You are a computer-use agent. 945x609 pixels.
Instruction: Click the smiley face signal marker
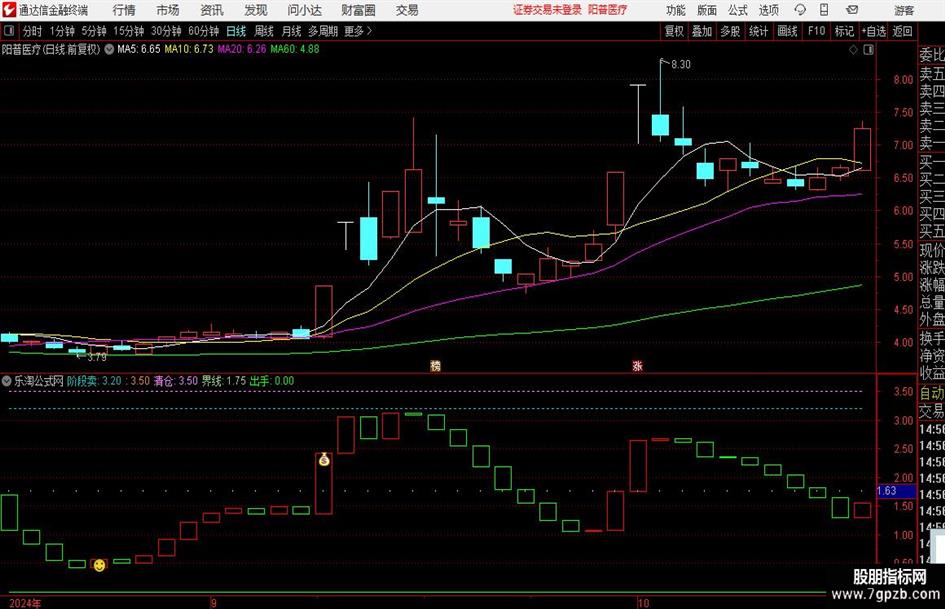pos(99,565)
